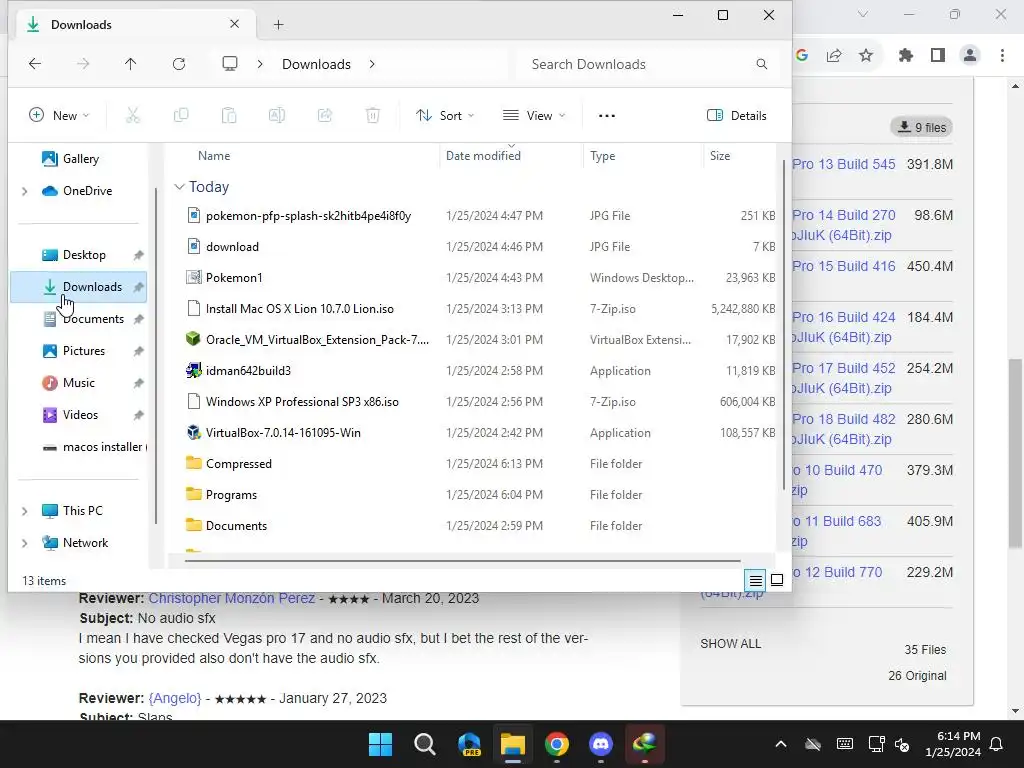Sort by the Size column header
The image size is (1024, 768).
point(720,156)
